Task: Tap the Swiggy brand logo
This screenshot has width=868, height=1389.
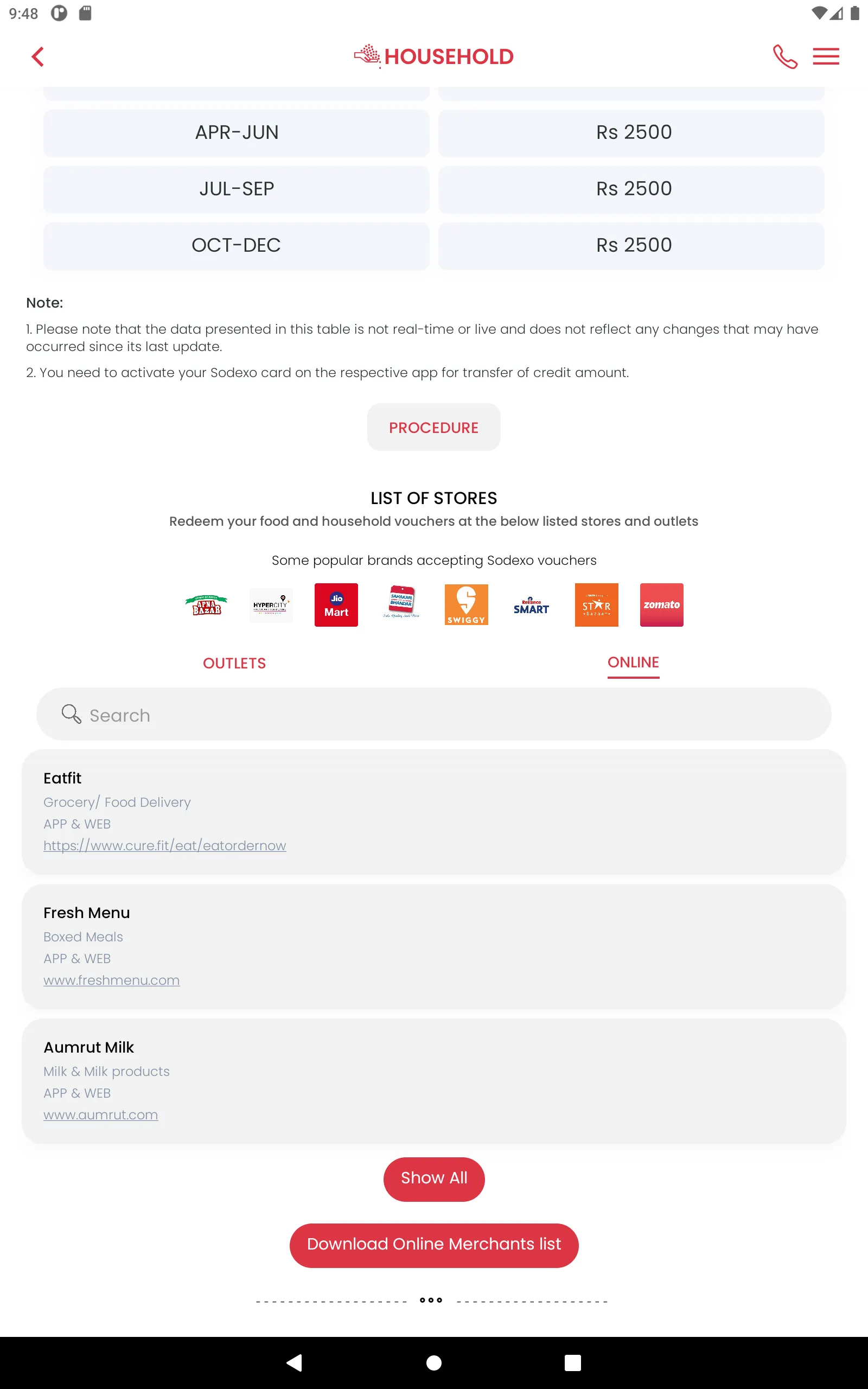Action: [466, 605]
